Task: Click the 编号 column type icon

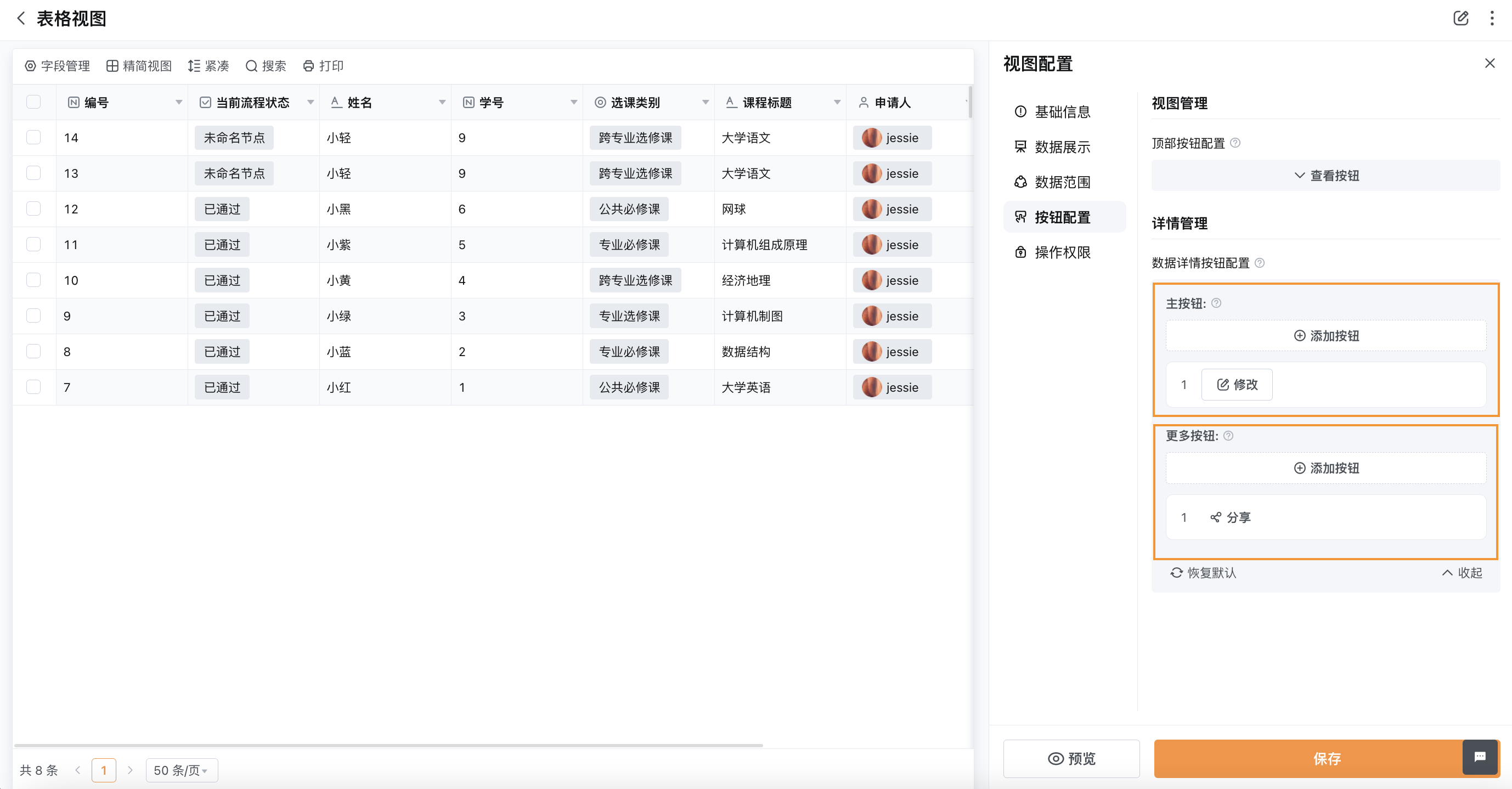Action: pyautogui.click(x=74, y=103)
